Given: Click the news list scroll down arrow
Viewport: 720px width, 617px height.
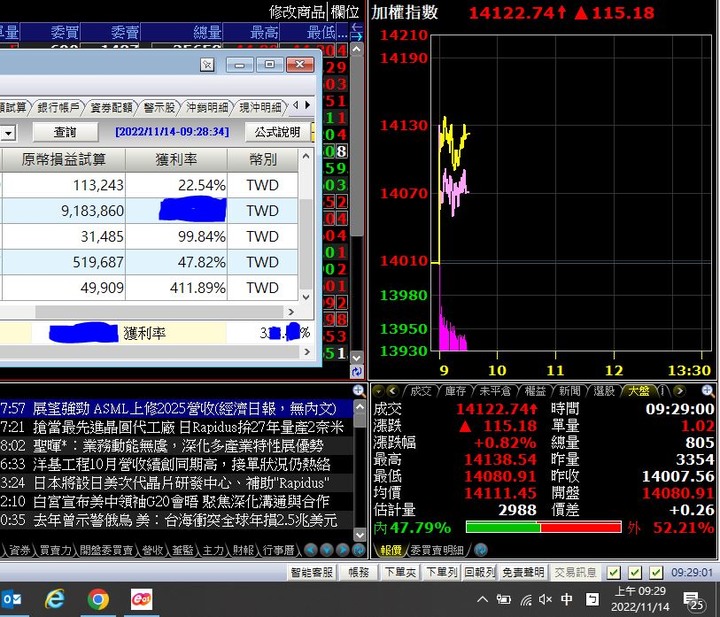Looking at the screenshot, I should point(360,534).
